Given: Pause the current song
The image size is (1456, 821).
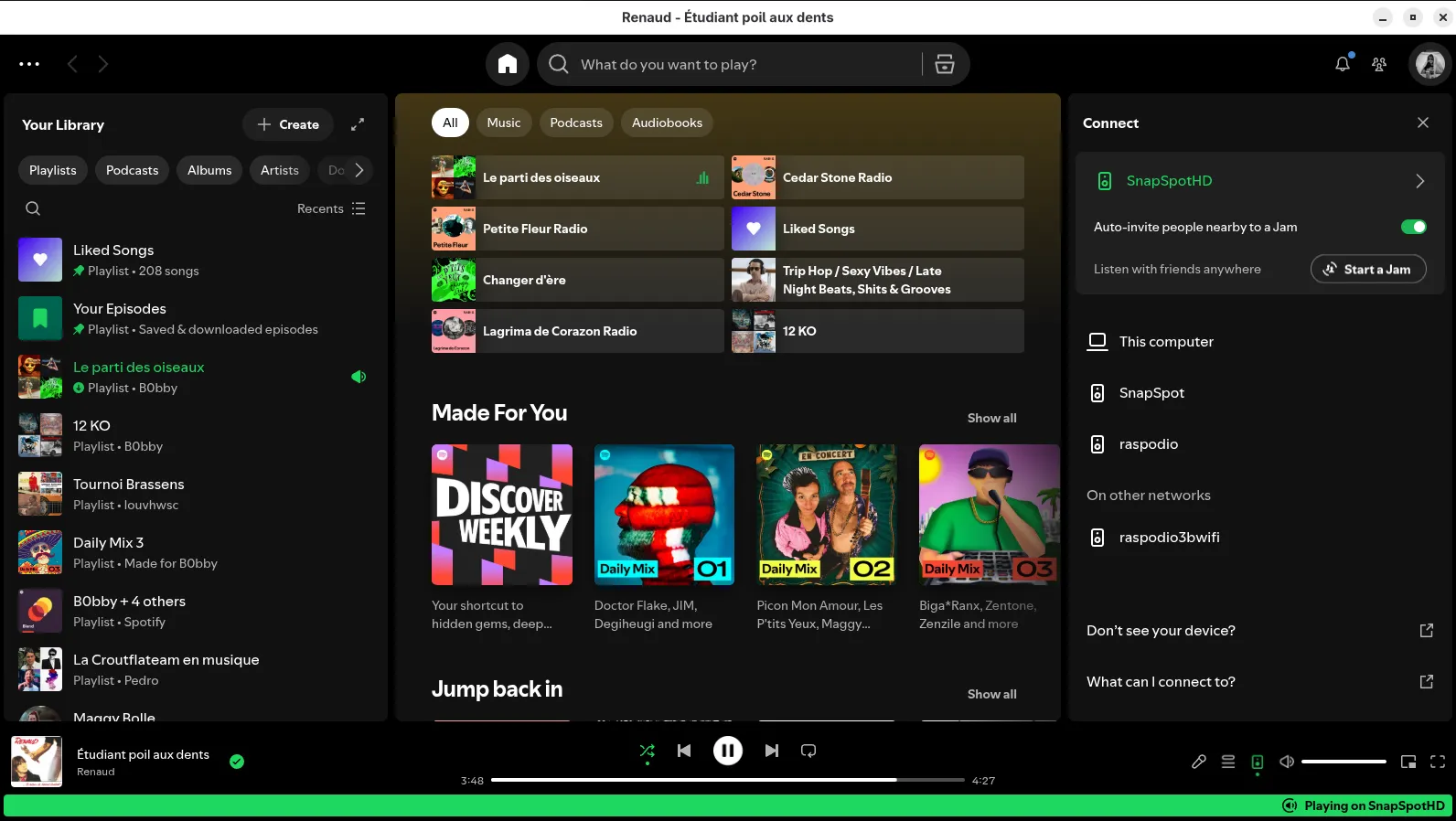Looking at the screenshot, I should pos(728,751).
